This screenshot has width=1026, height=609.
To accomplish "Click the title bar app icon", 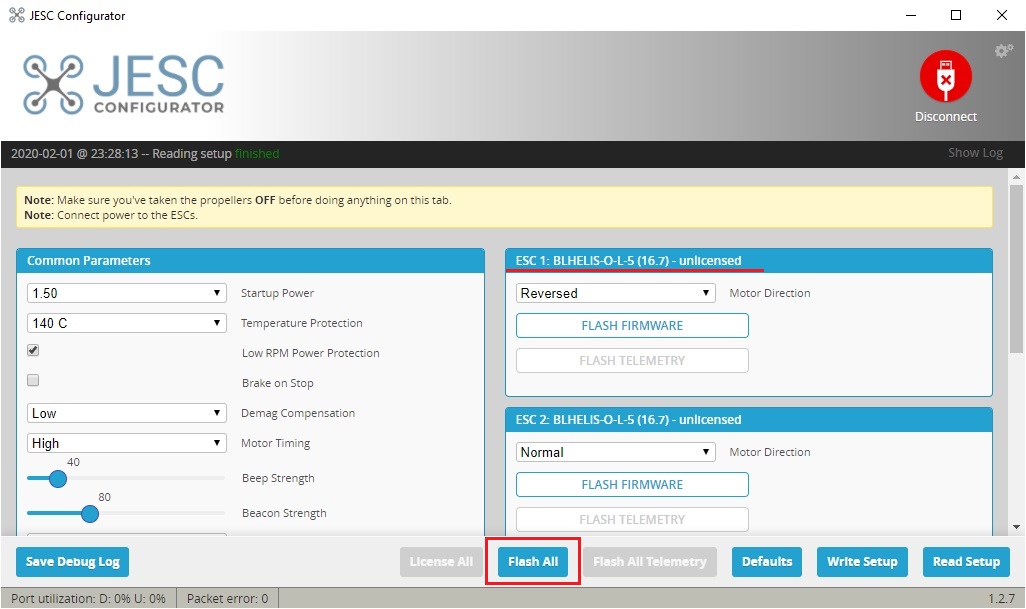I will pyautogui.click(x=16, y=15).
